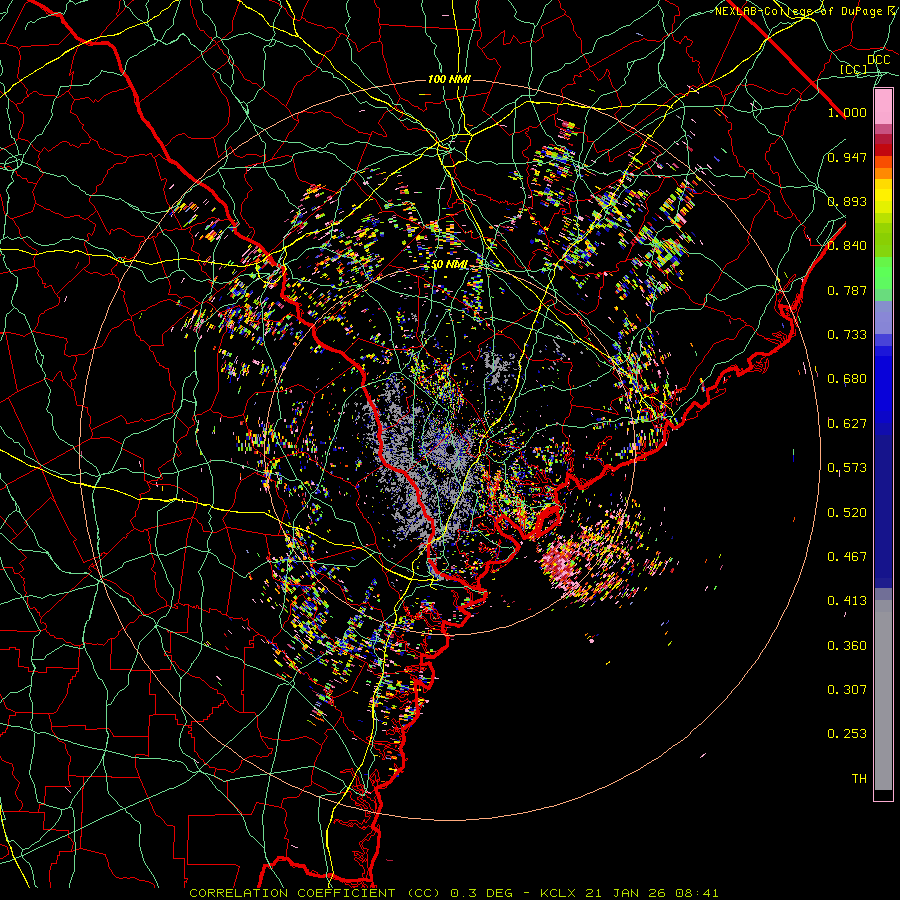Pick the yellow band in the colorbar
This screenshot has width=900, height=900.
[883, 196]
